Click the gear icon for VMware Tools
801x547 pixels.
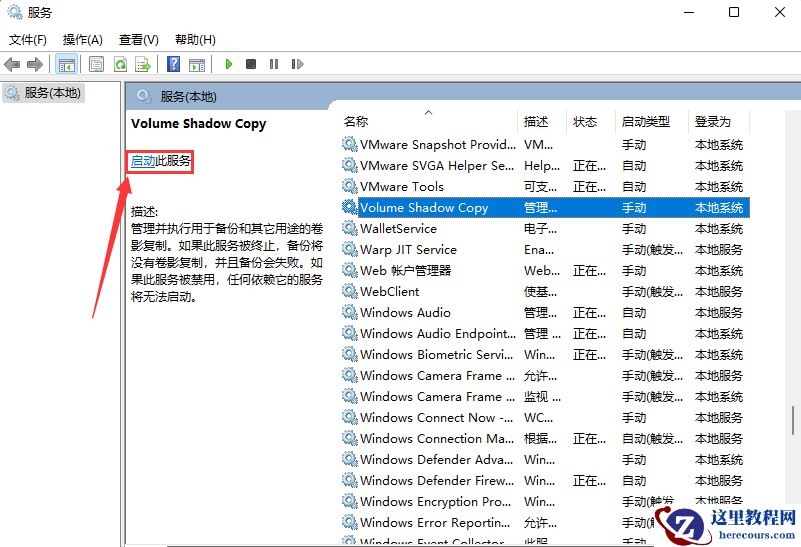(349, 186)
